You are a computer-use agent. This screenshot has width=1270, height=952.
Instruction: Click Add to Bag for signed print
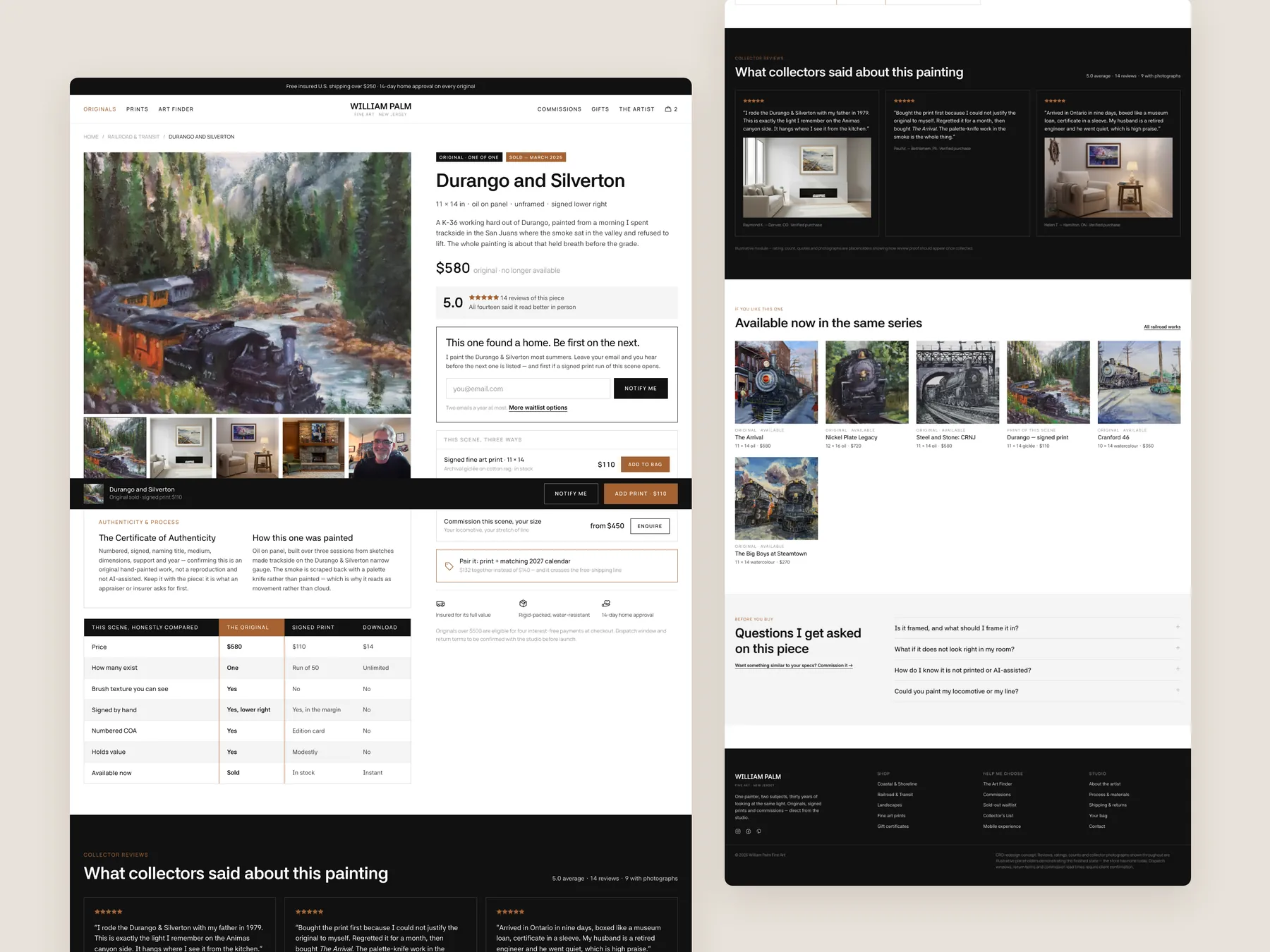tap(645, 464)
